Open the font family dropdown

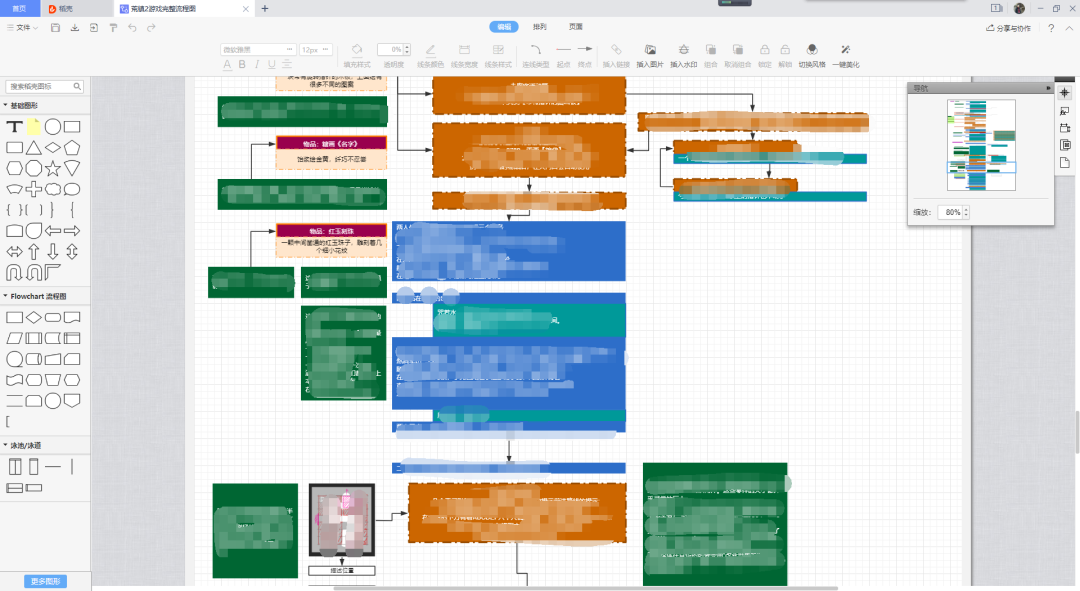coord(258,50)
